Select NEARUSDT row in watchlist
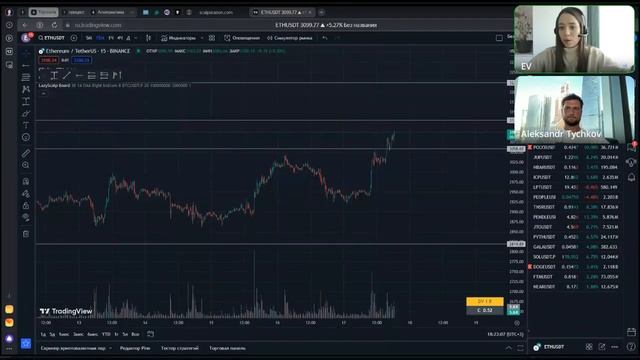This screenshot has width=640, height=360. click(576, 287)
